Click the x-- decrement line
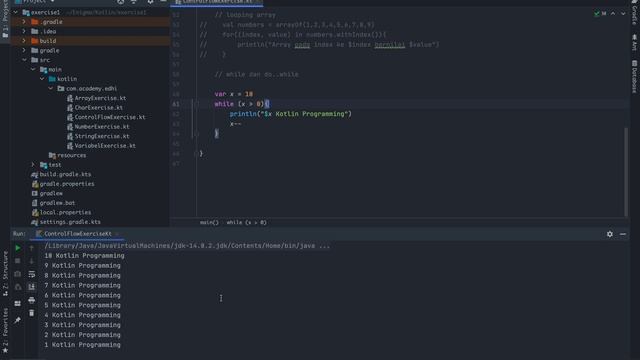 pos(235,124)
